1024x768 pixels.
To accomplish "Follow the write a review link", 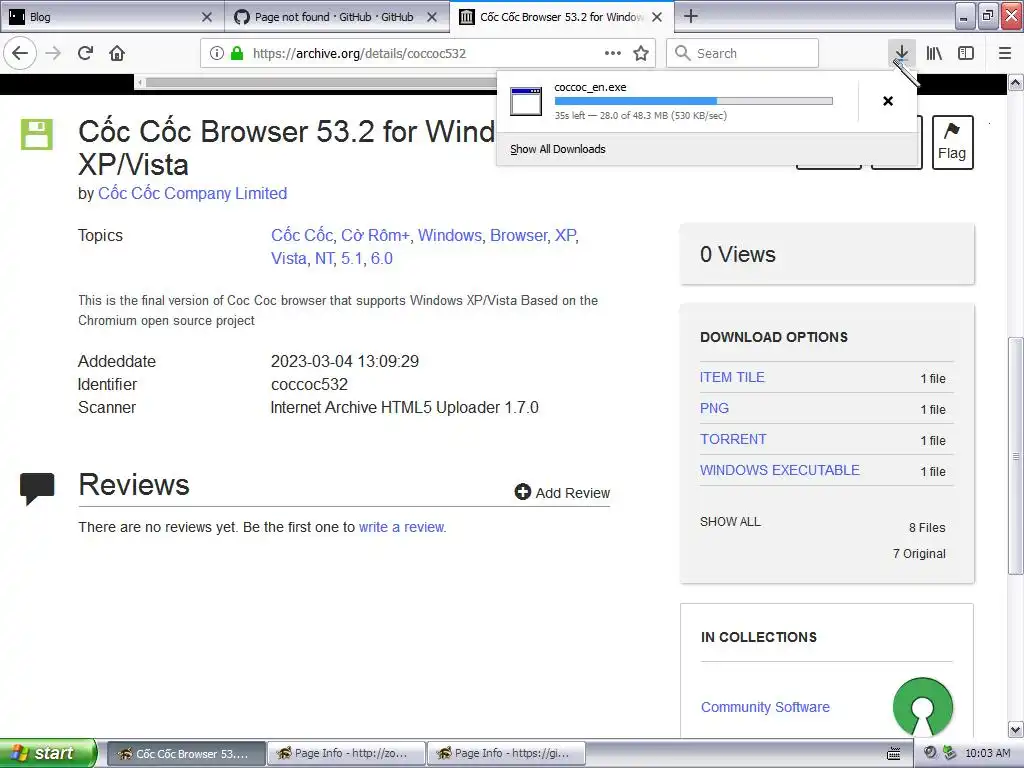I will pyautogui.click(x=402, y=527).
